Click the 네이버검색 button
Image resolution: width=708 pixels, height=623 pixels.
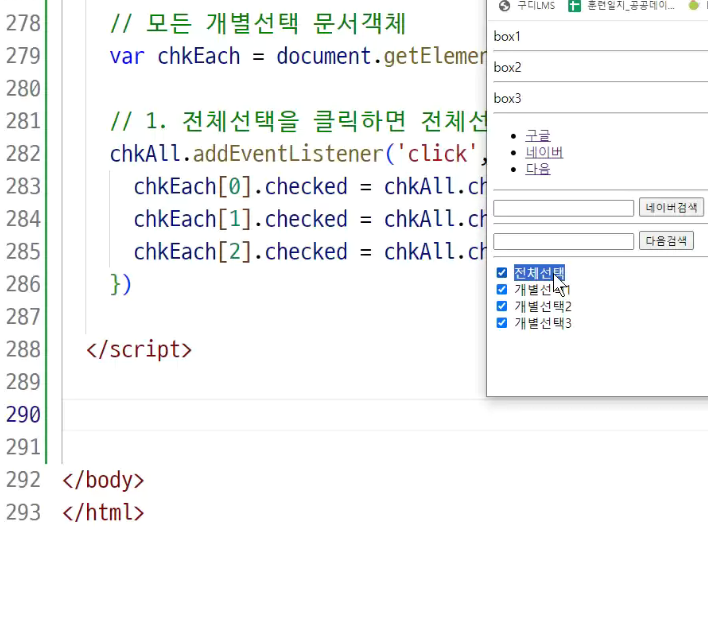(671, 207)
